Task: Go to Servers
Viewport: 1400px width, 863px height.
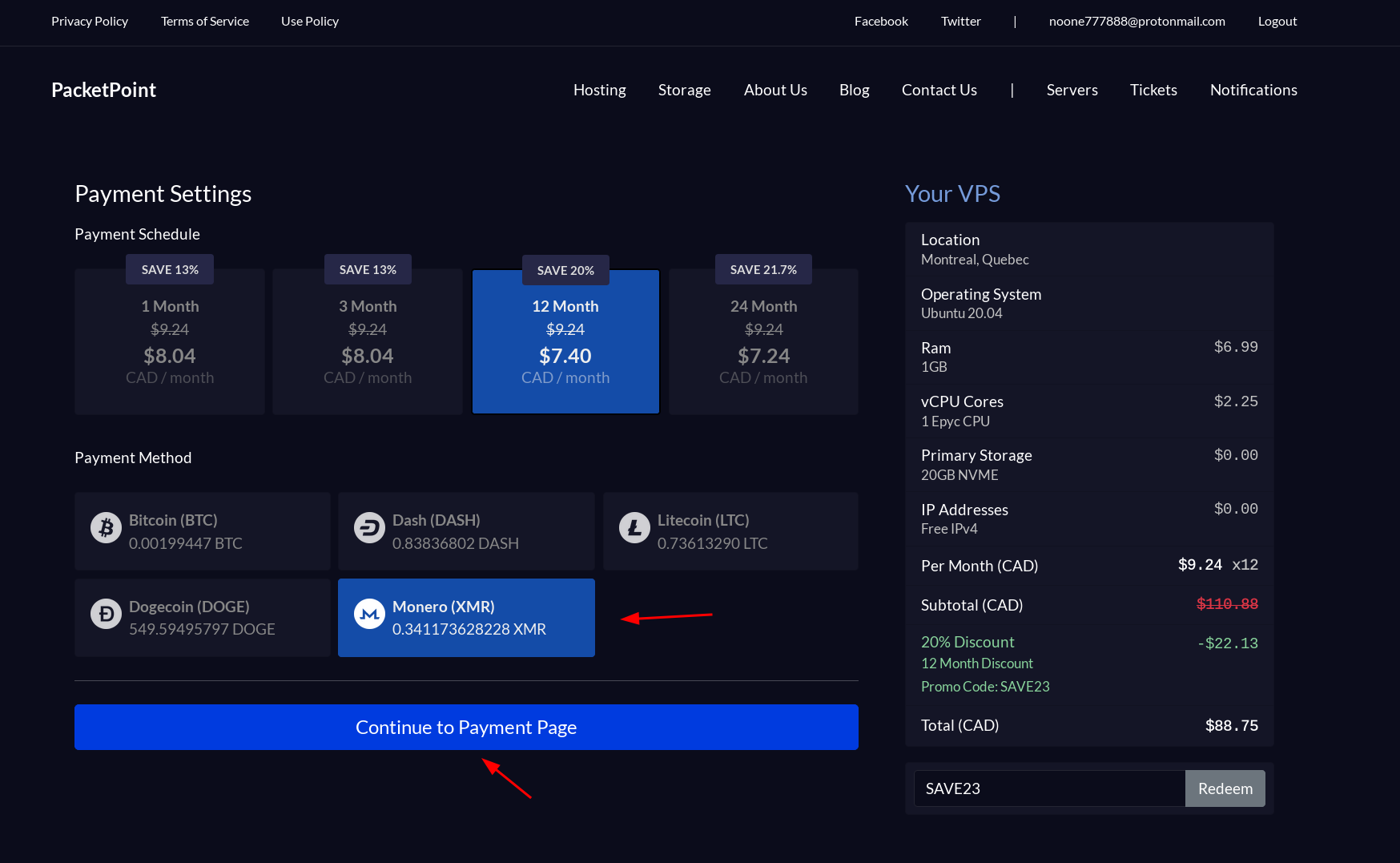Action: [1072, 90]
